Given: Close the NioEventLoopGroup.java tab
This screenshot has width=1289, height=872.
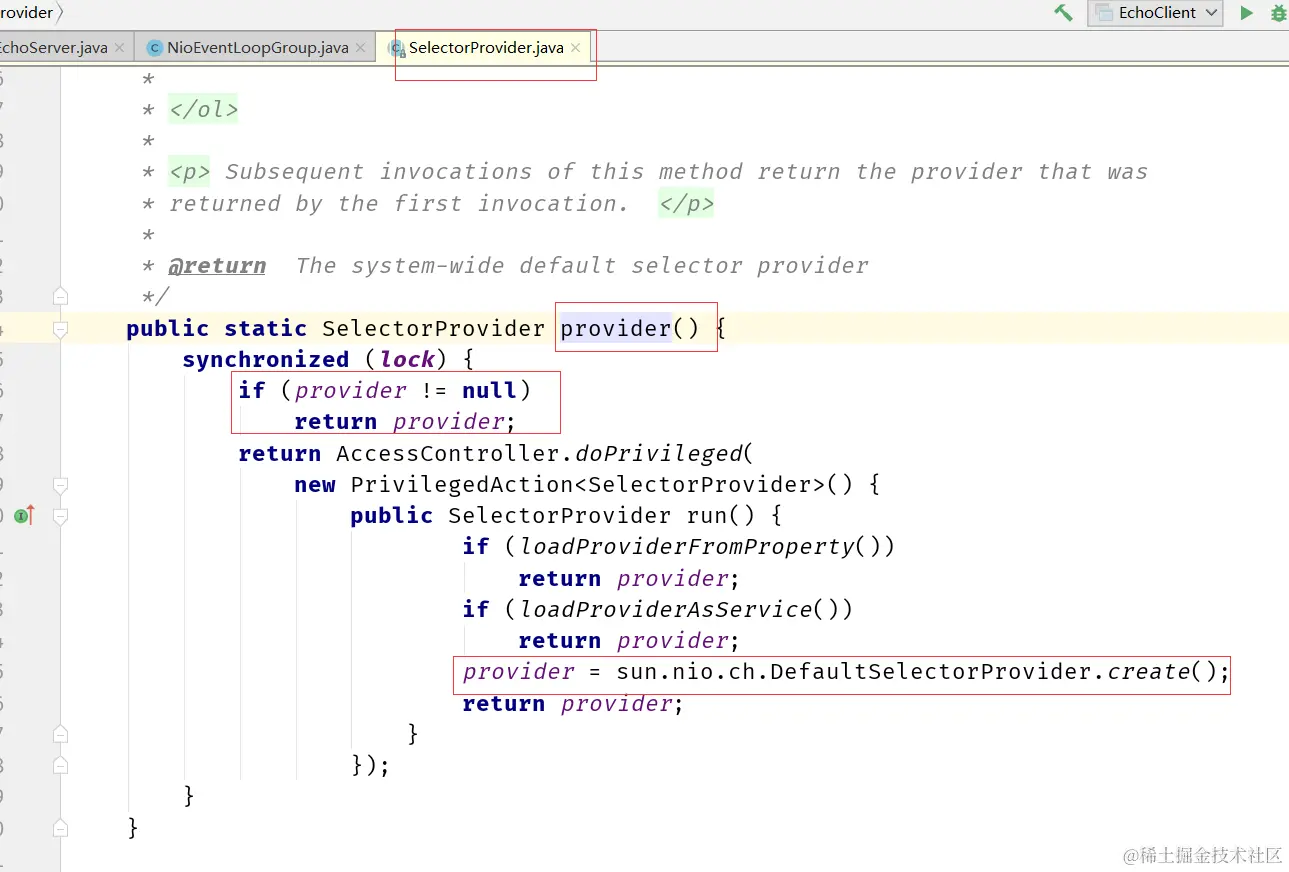Looking at the screenshot, I should [361, 48].
